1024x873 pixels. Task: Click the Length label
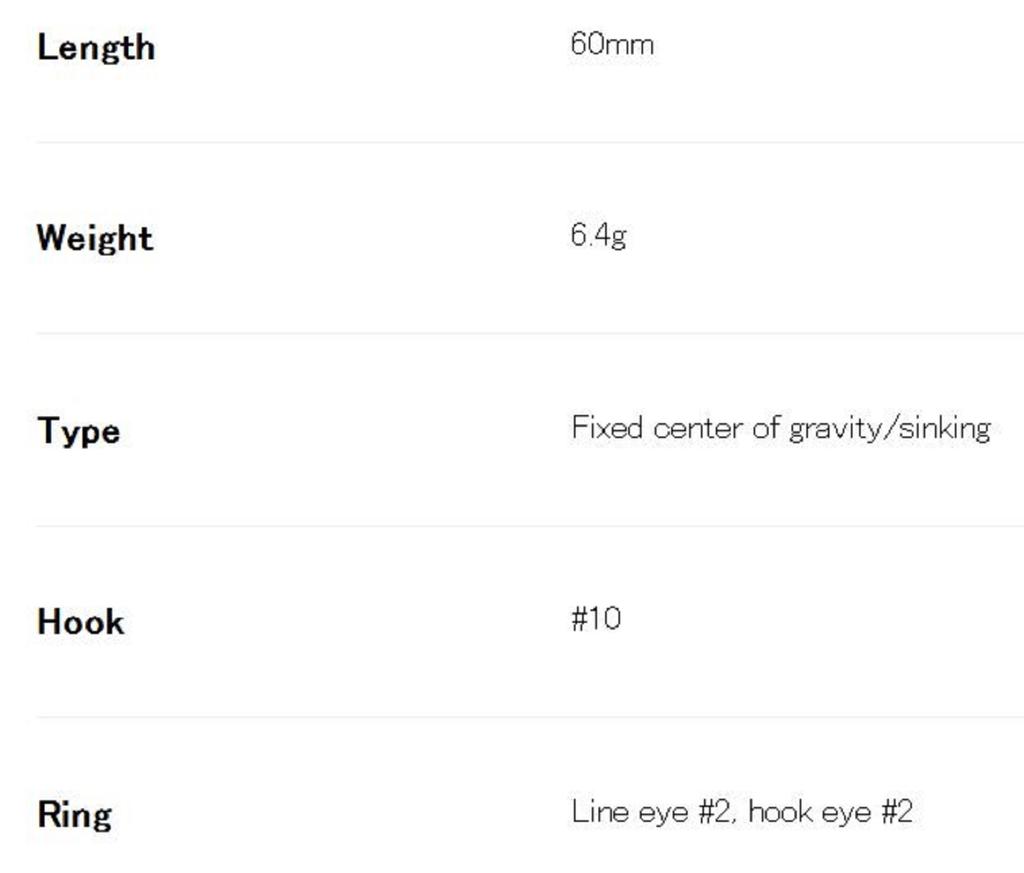click(x=95, y=47)
